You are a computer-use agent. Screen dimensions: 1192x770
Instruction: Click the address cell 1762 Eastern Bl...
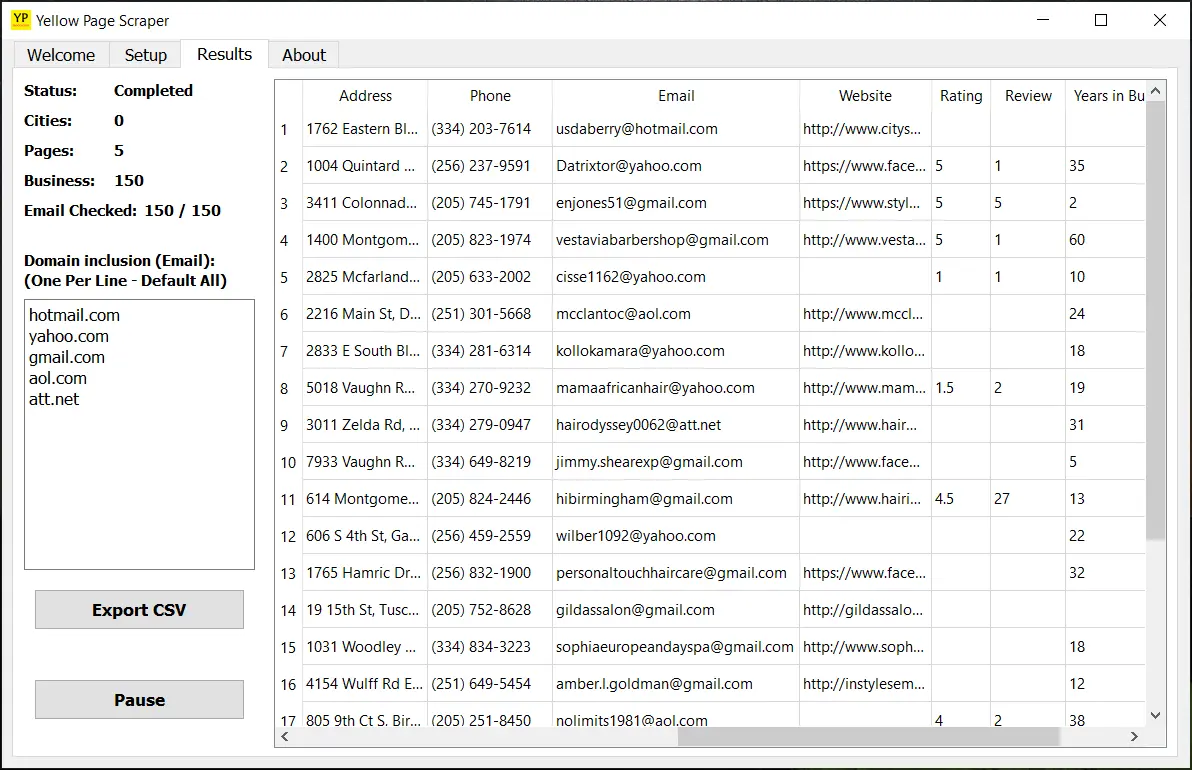[x=365, y=129]
